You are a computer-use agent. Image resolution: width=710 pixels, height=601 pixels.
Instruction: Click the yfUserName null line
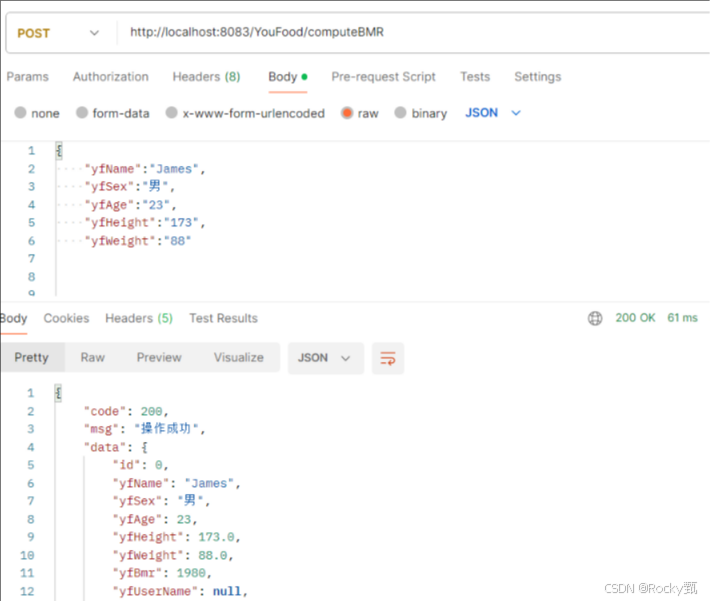(180, 591)
